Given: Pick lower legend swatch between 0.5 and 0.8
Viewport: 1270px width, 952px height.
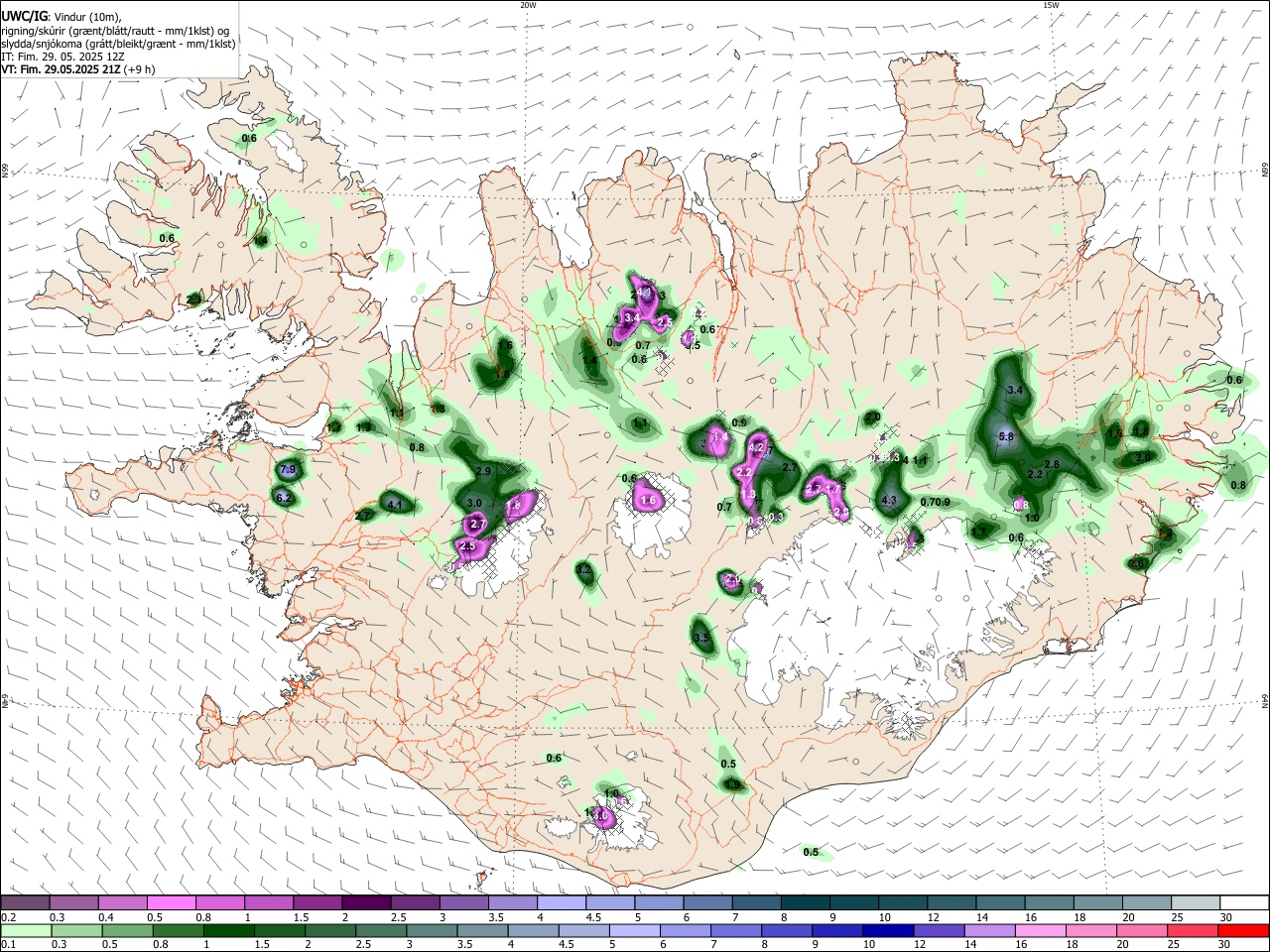Looking at the screenshot, I should pos(127,930).
